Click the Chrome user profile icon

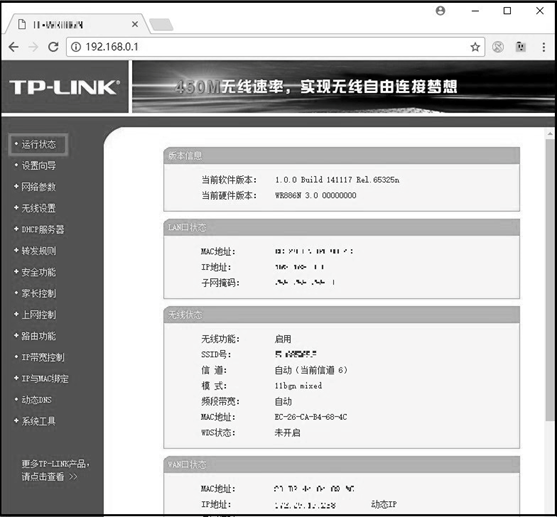tap(440, 11)
